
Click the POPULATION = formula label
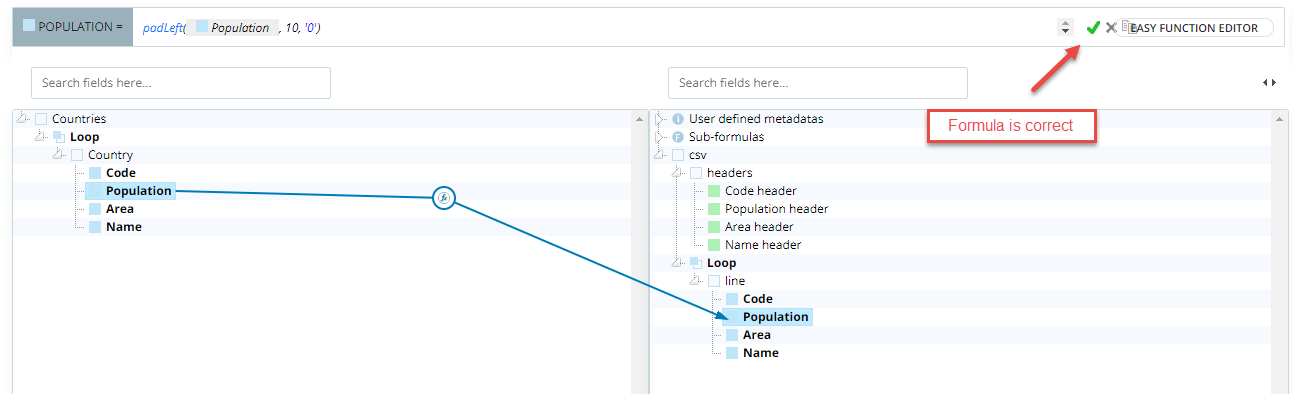(x=72, y=27)
